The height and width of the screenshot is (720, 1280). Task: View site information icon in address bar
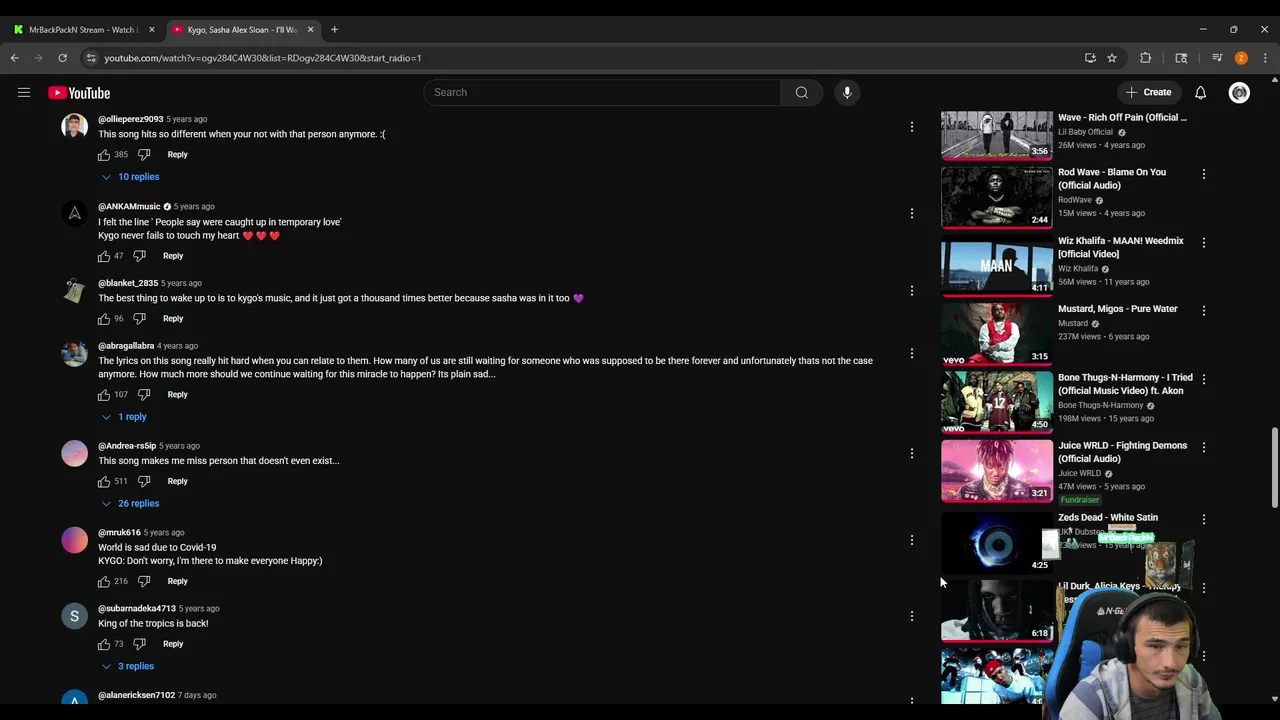pos(91,58)
